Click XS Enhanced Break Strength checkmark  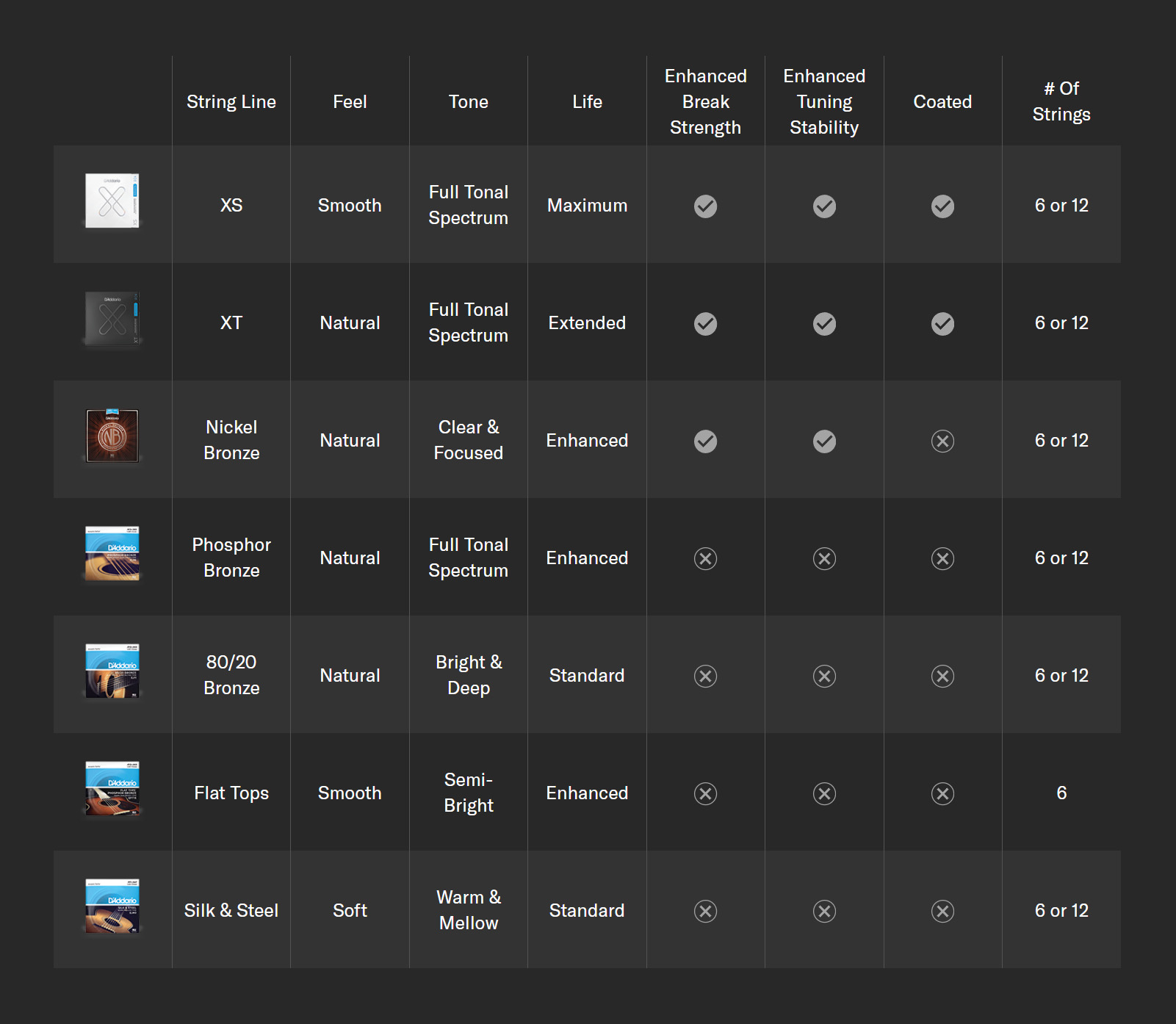tap(705, 206)
